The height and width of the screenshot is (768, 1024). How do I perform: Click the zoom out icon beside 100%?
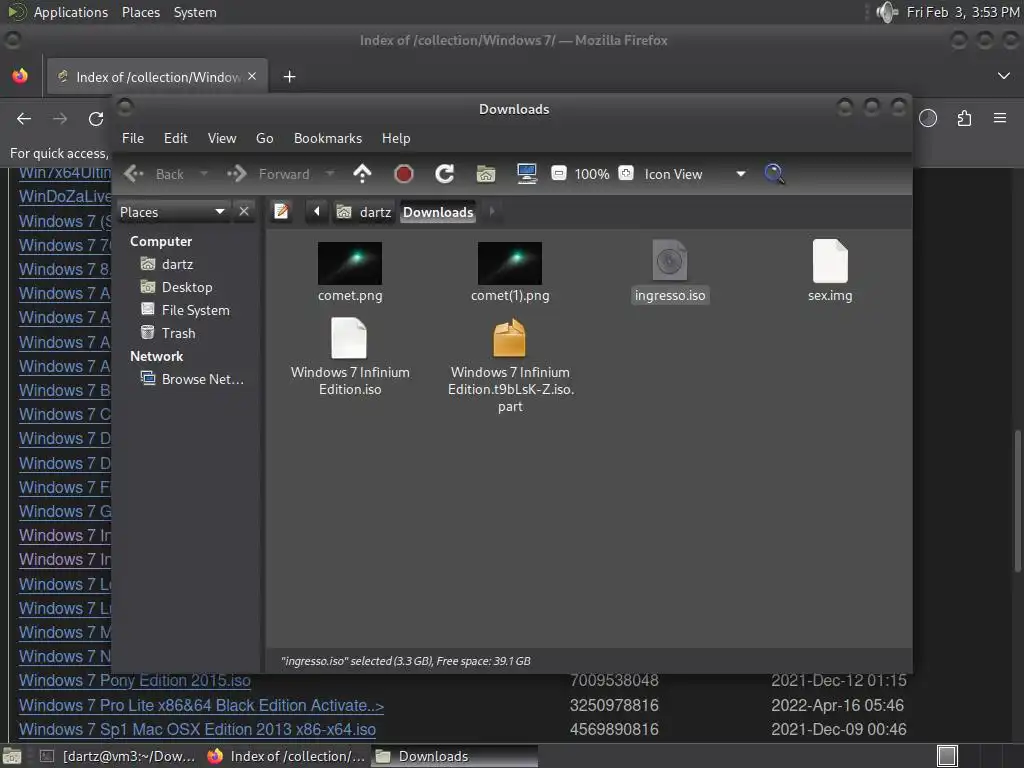pos(558,173)
